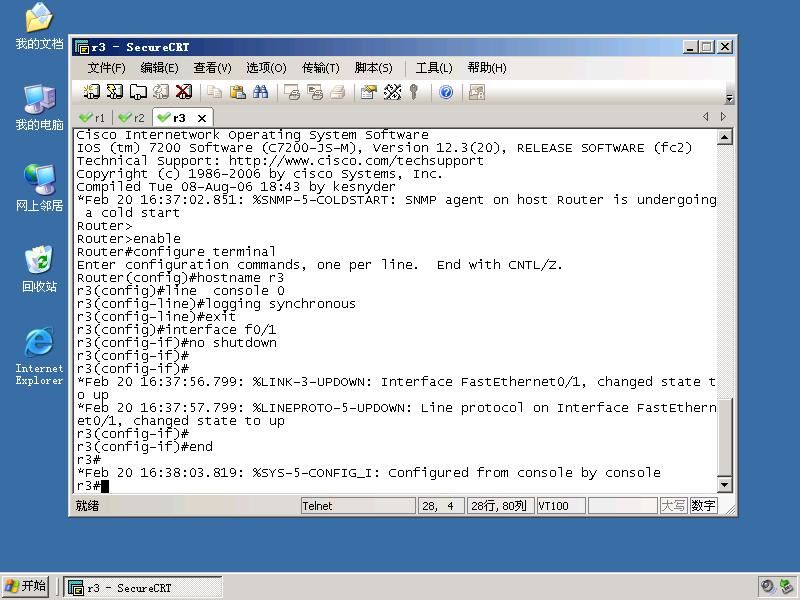Click terminal scrollbar up arrow
800x600 pixels.
coord(724,137)
